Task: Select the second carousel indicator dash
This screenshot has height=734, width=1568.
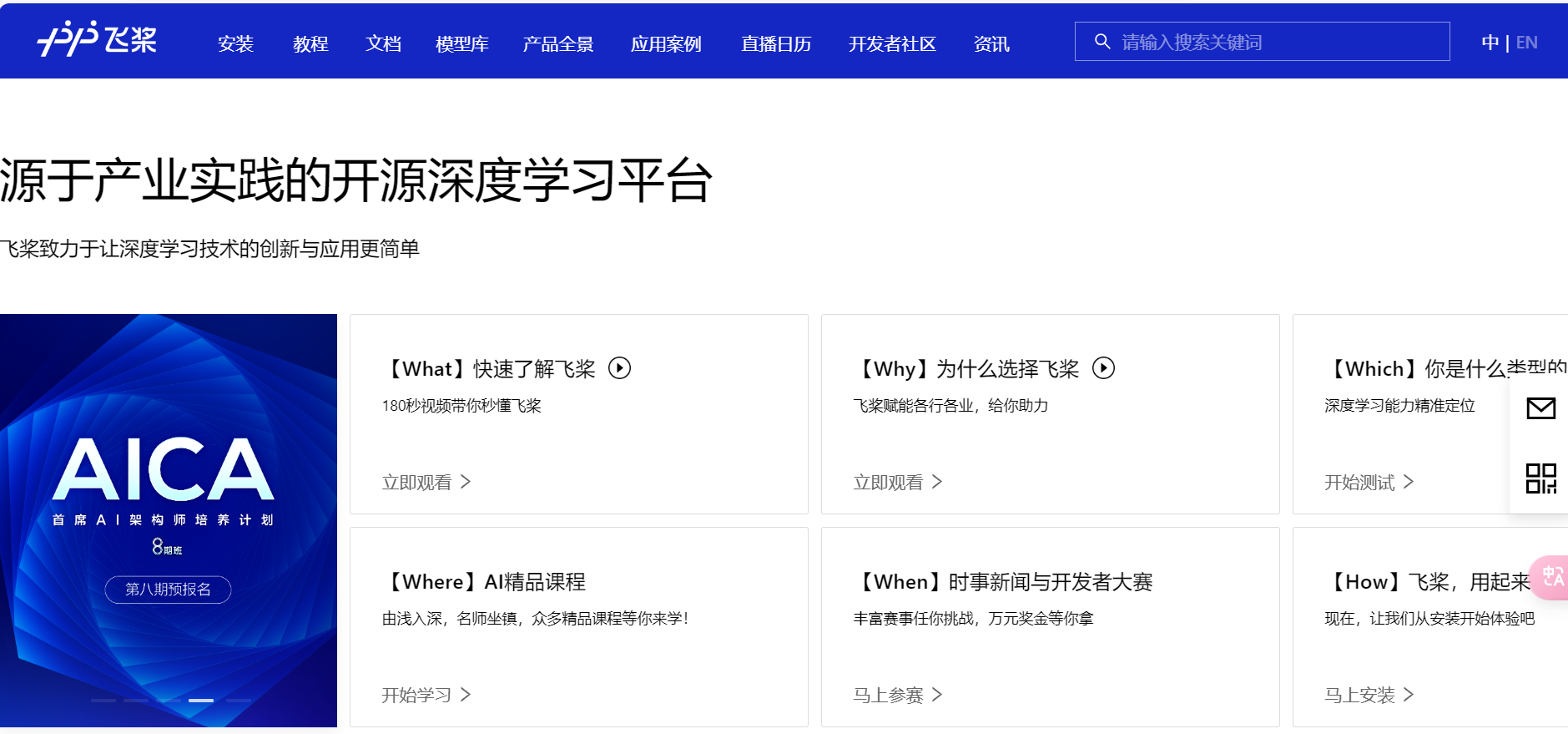Action: (136, 701)
